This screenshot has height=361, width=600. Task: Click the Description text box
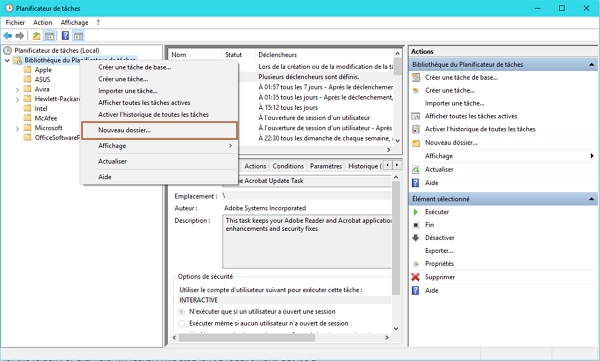[x=307, y=241]
